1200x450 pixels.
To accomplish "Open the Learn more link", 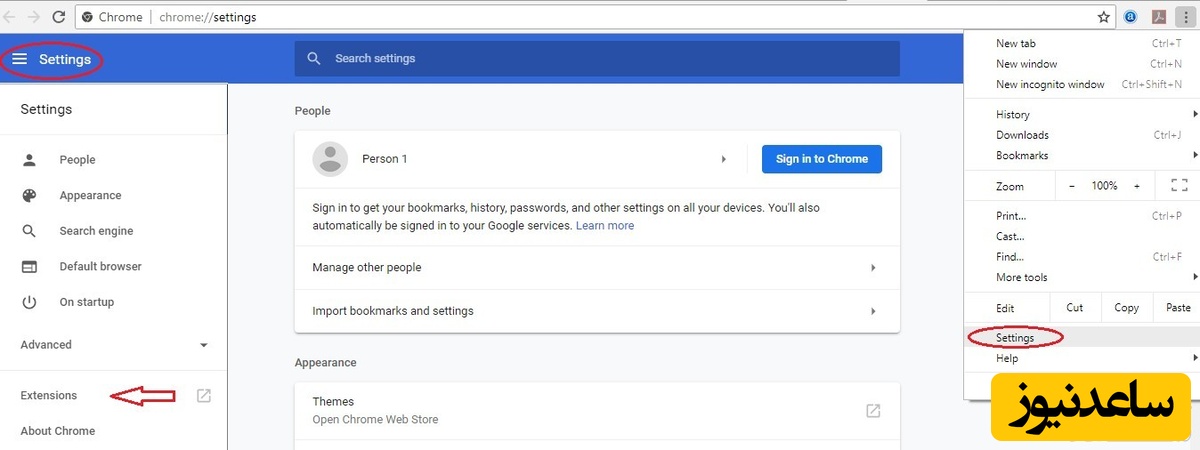I will pyautogui.click(x=604, y=226).
